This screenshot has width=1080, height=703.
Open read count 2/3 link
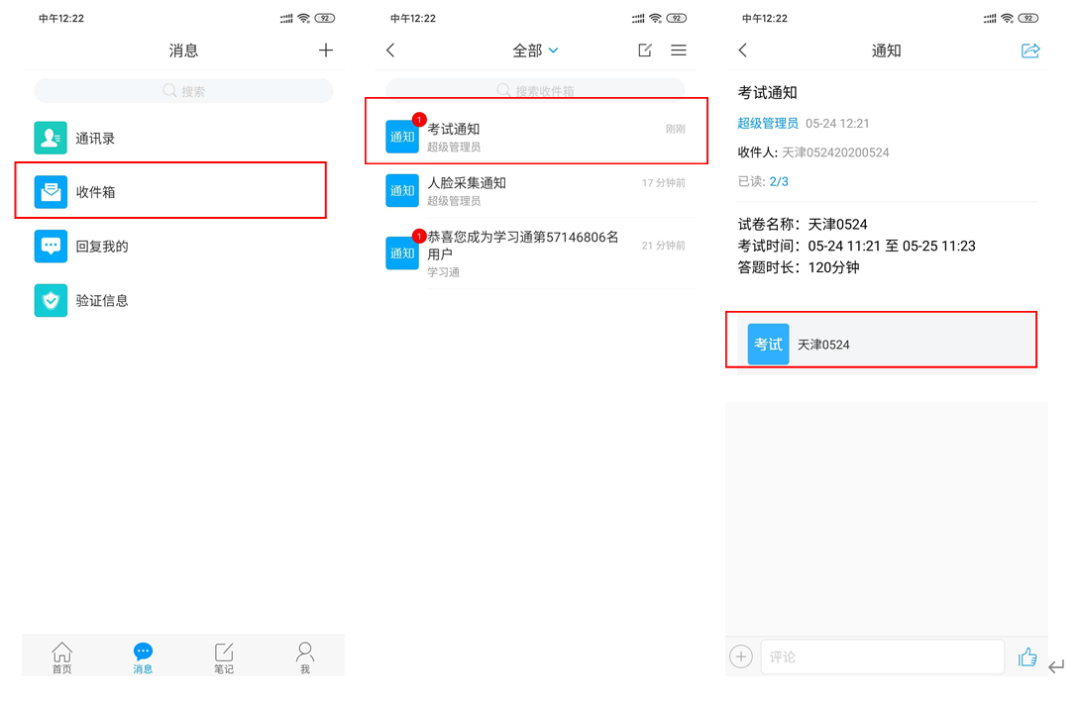point(778,181)
